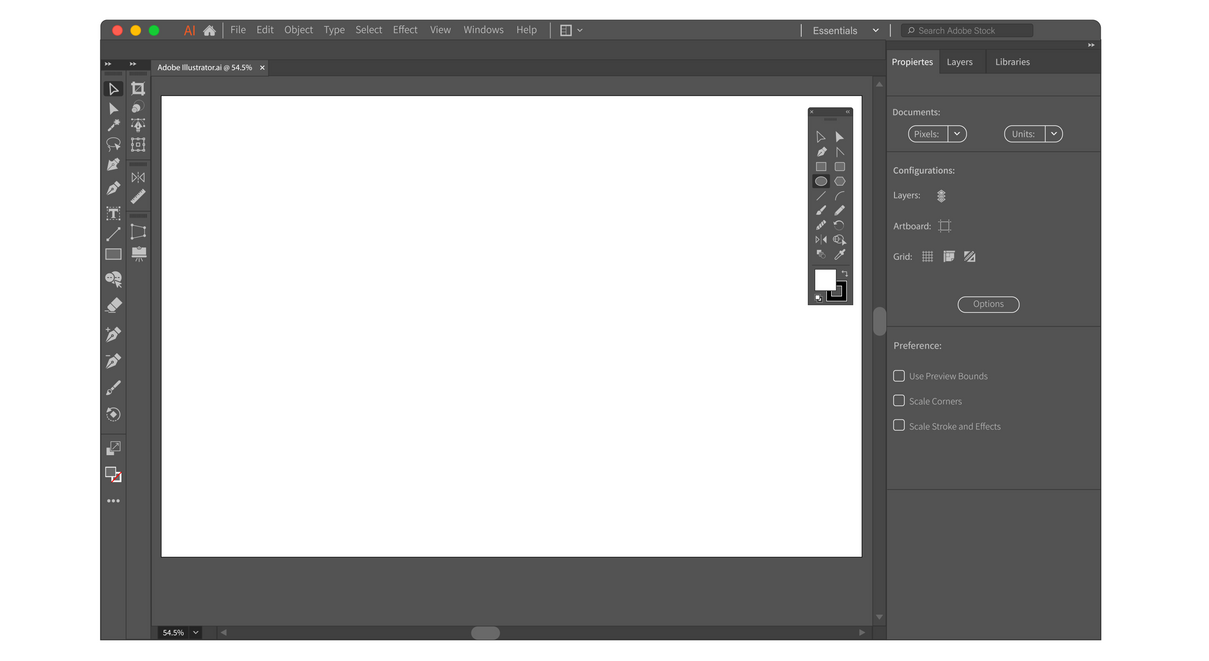Viewport: 1209px width, 661px height.
Task: Switch to the Layers tab
Action: click(959, 62)
